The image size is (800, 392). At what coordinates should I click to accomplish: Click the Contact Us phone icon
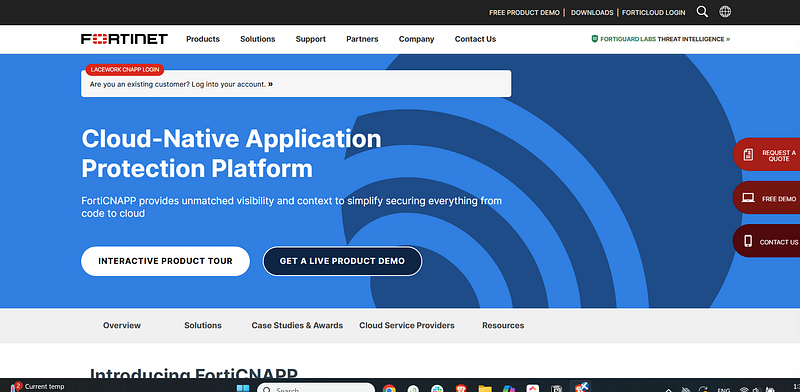(x=748, y=241)
